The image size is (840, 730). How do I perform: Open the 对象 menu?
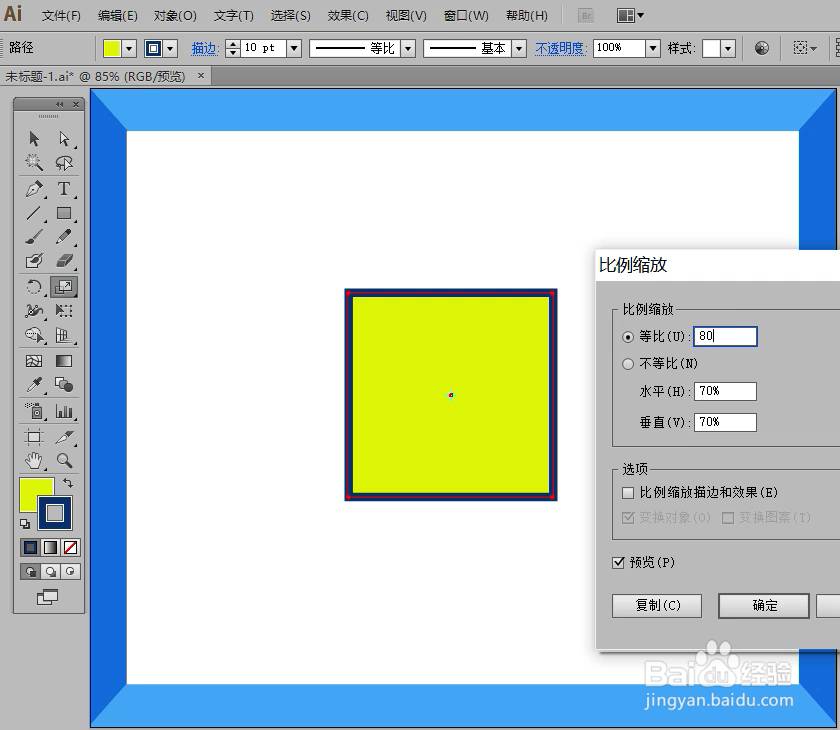click(x=174, y=15)
